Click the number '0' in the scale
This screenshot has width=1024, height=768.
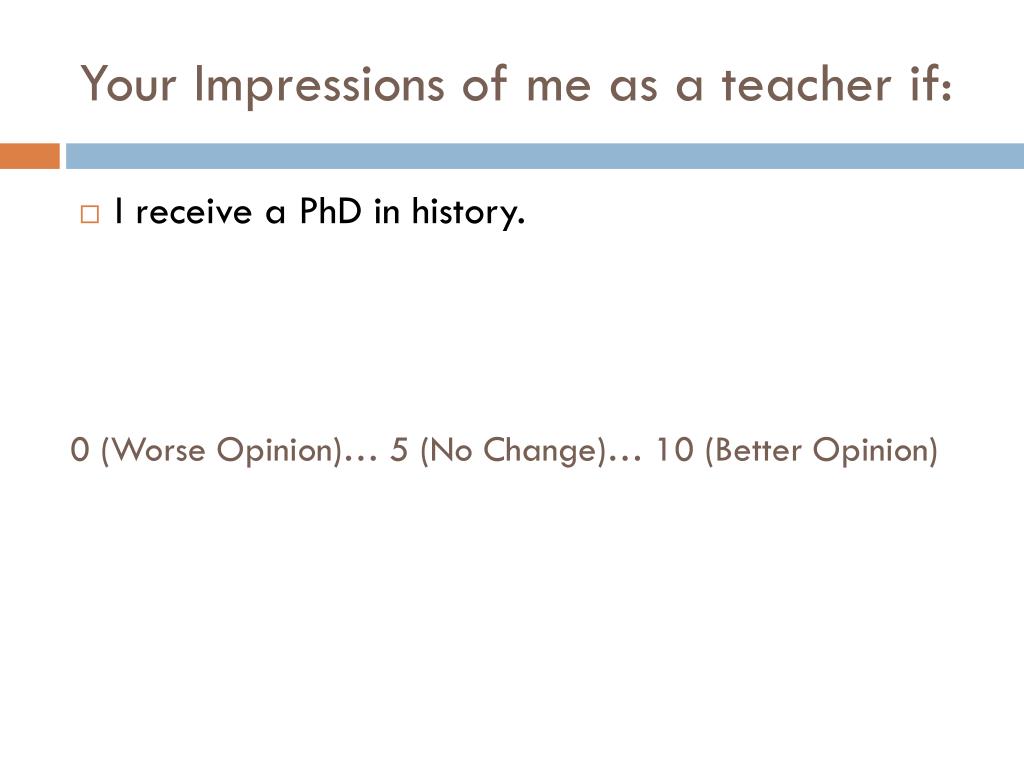coord(80,450)
